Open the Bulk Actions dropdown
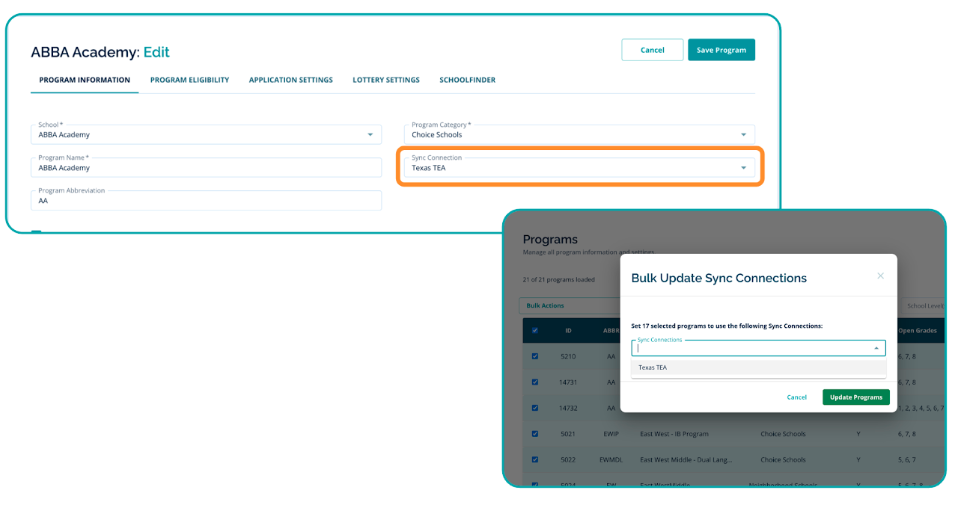Viewport: 958px width, 522px height. [x=546, y=305]
